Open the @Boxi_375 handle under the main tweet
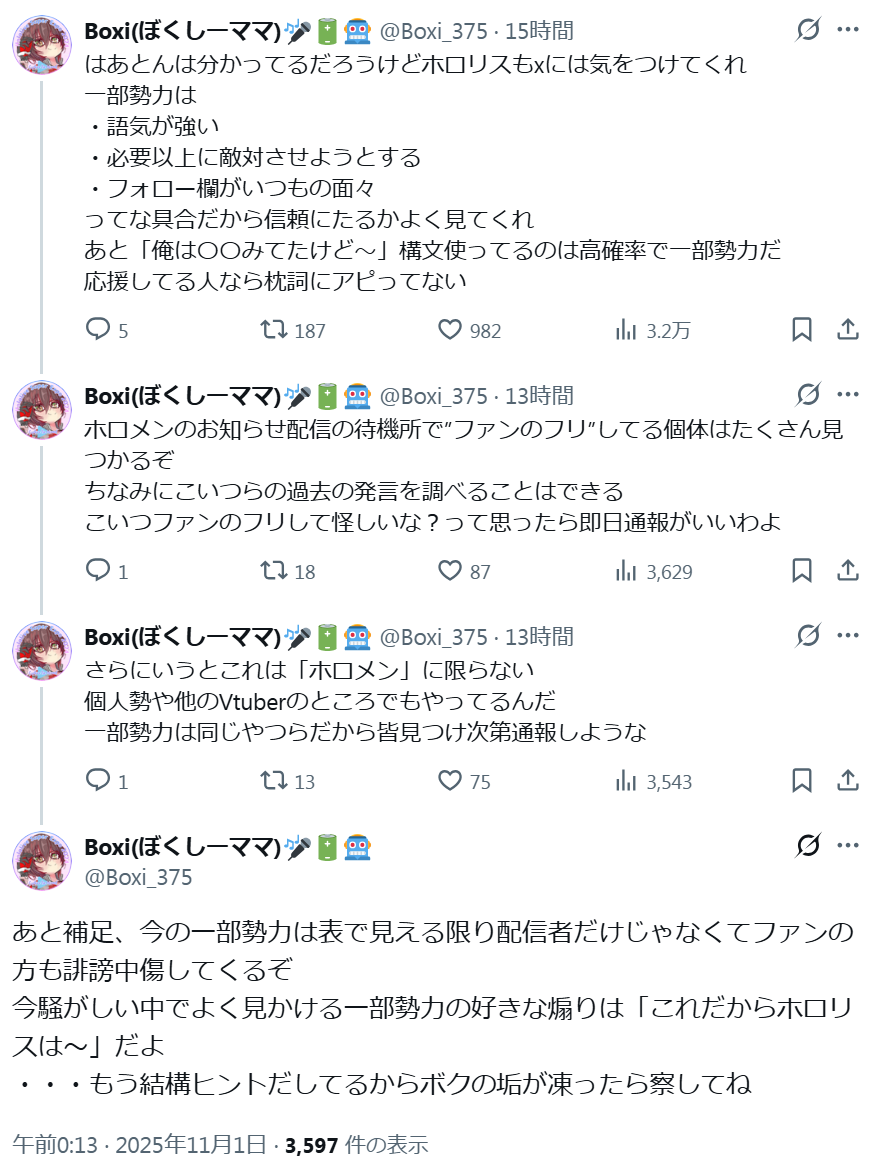The height and width of the screenshot is (1176, 872). (x=138, y=878)
